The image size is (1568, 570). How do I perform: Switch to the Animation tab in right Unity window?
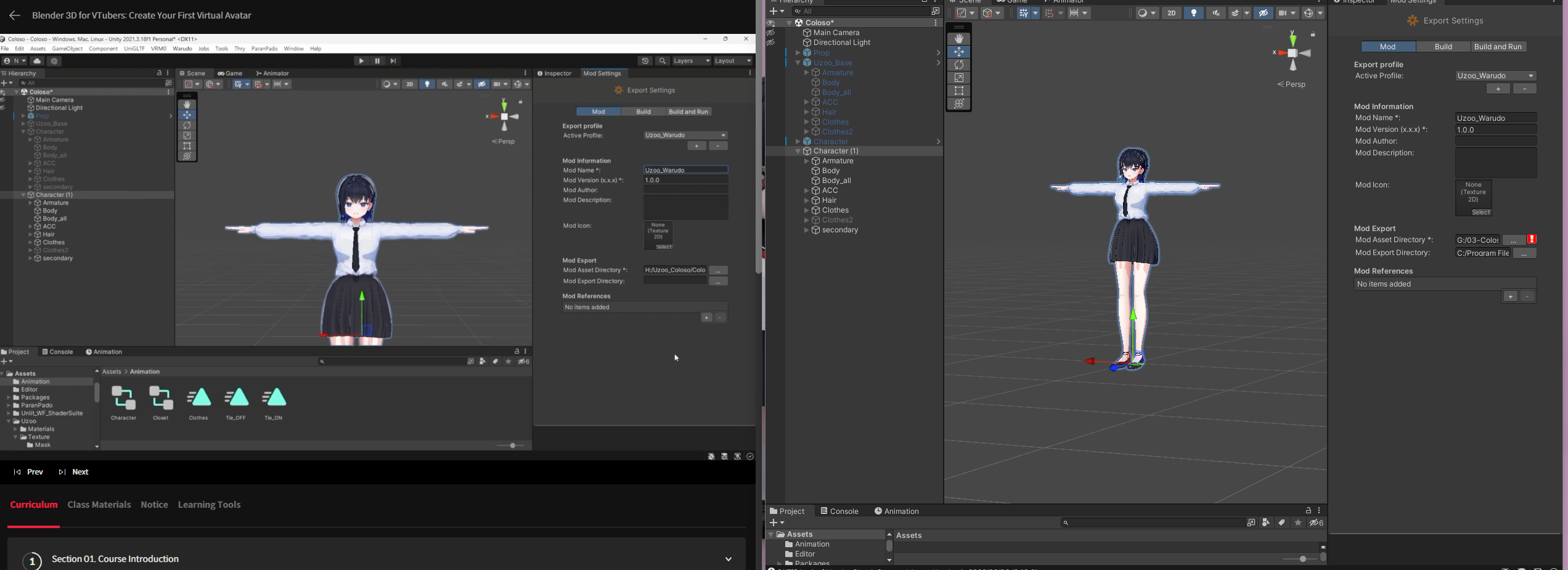click(x=896, y=511)
